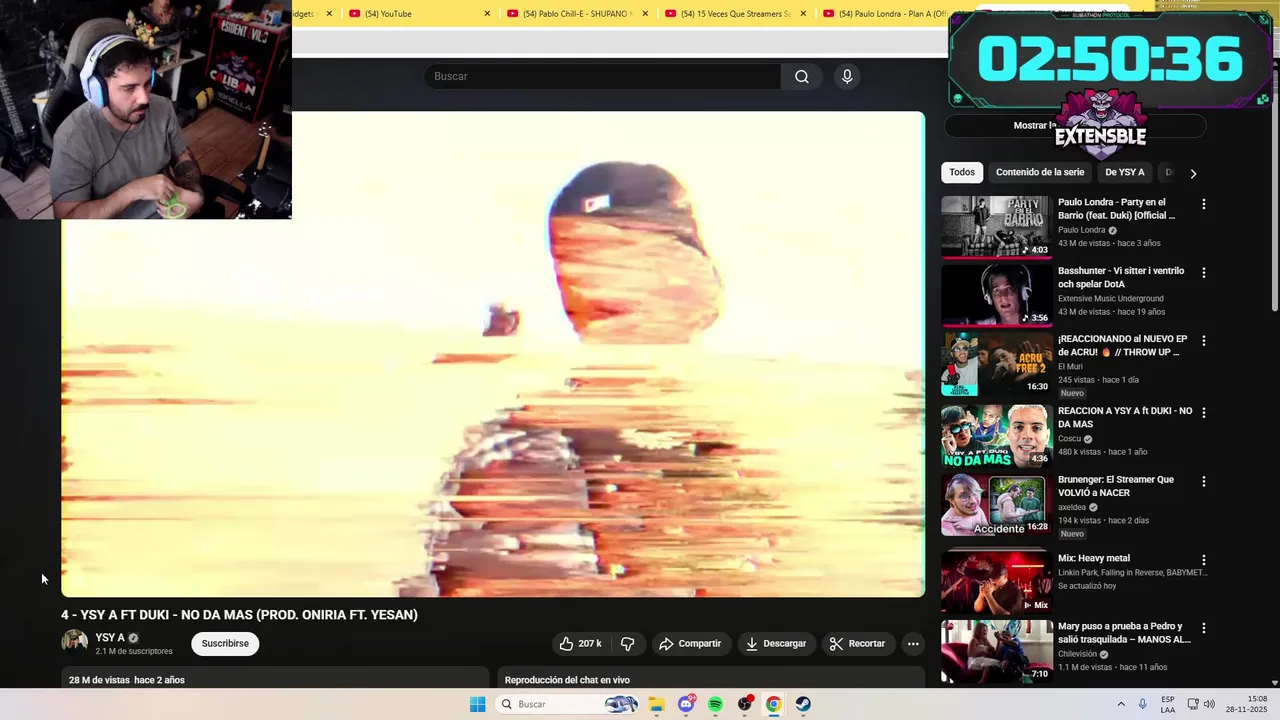Open options menu for Brunenger video

click(1204, 481)
